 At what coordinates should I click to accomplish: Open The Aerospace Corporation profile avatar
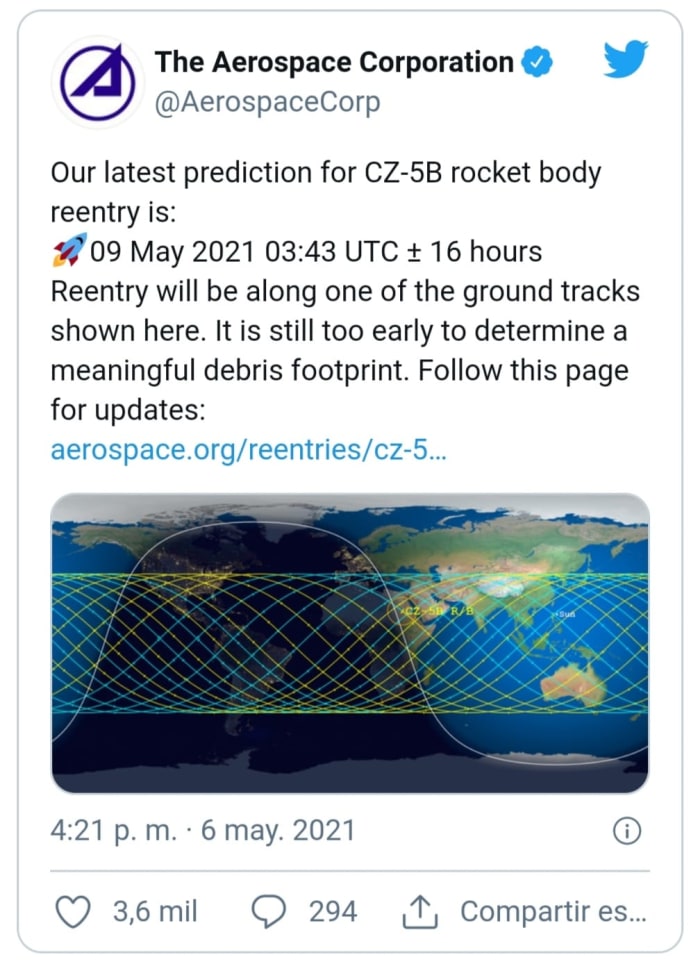tap(98, 82)
